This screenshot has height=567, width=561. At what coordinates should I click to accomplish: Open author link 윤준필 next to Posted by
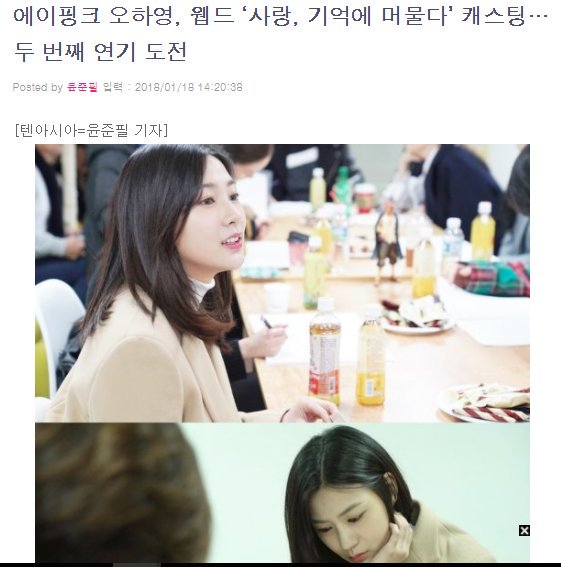tap(82, 87)
